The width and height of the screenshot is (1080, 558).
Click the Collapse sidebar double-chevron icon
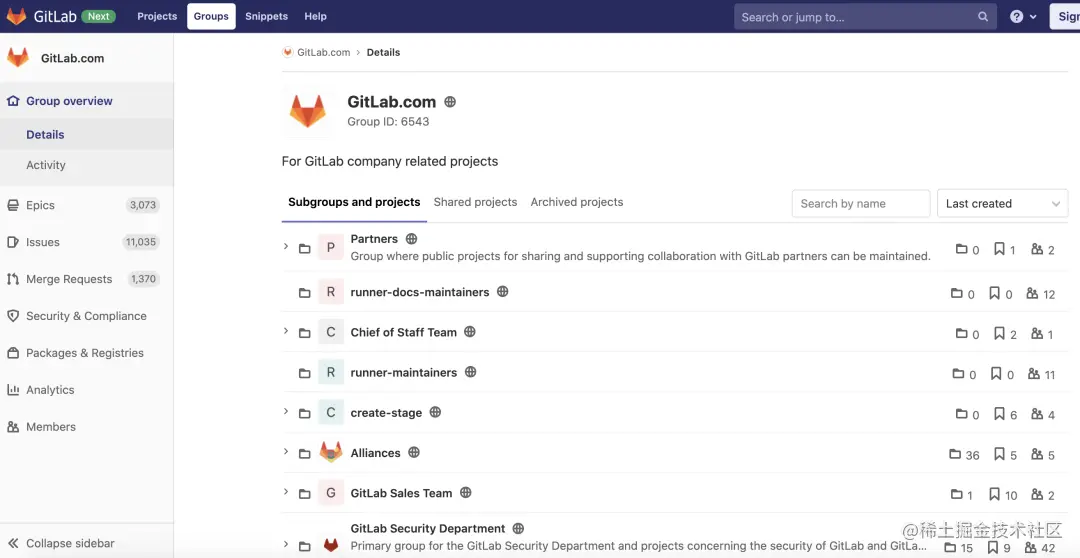pyautogui.click(x=12, y=544)
